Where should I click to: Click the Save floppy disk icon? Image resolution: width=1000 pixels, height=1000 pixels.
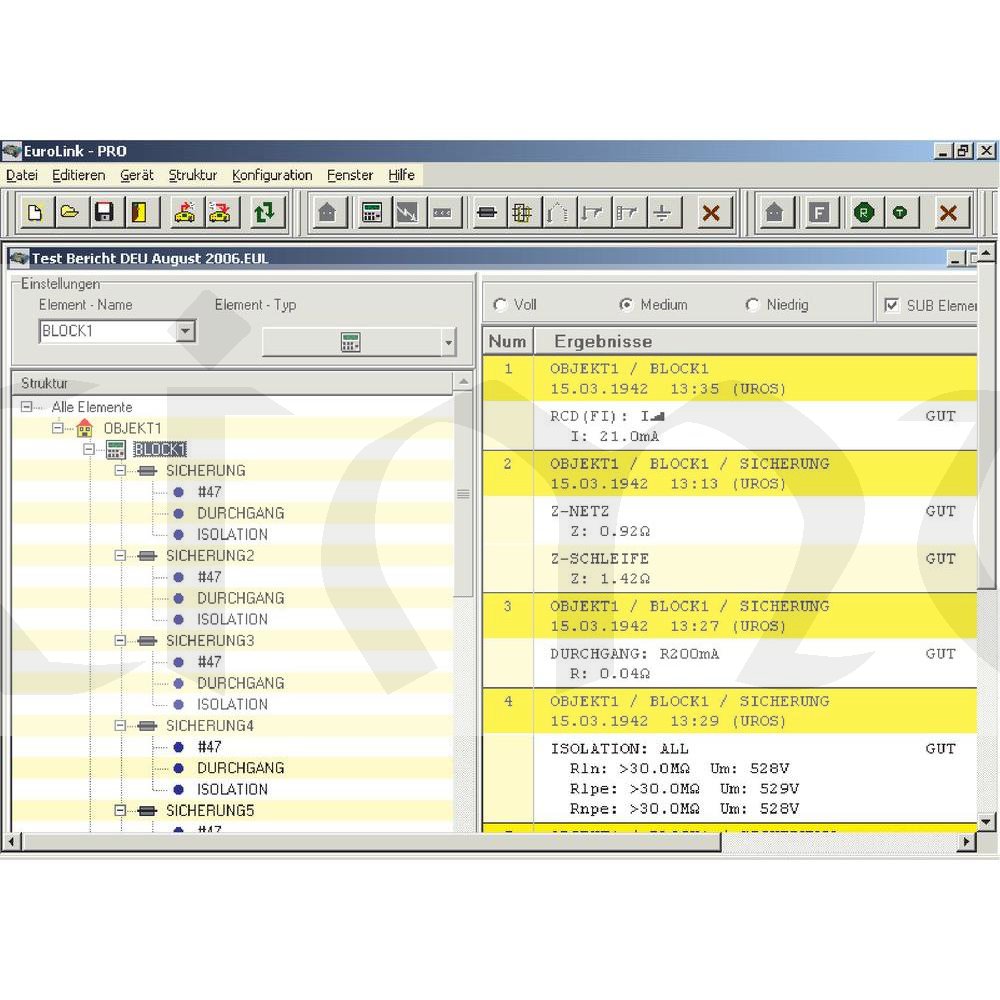point(103,212)
